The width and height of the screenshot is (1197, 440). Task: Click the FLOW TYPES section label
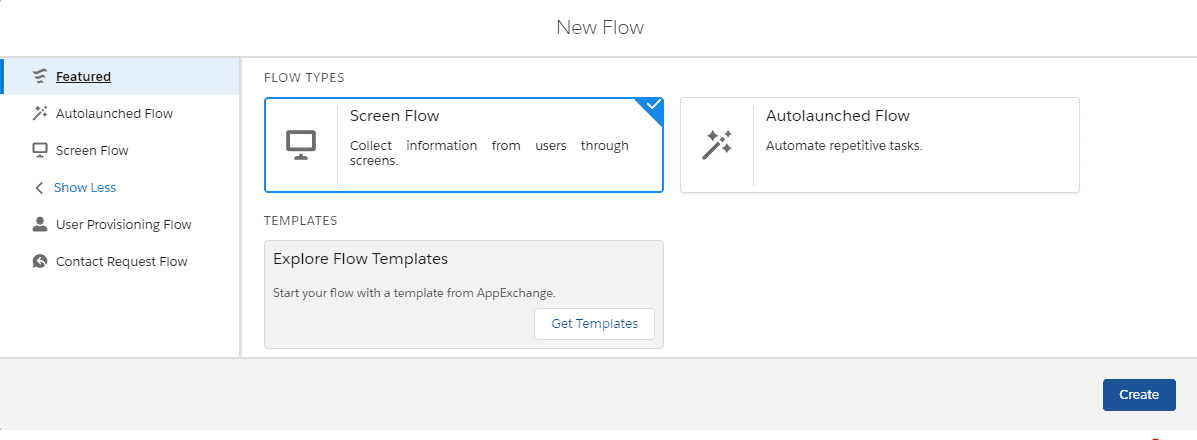(x=304, y=78)
